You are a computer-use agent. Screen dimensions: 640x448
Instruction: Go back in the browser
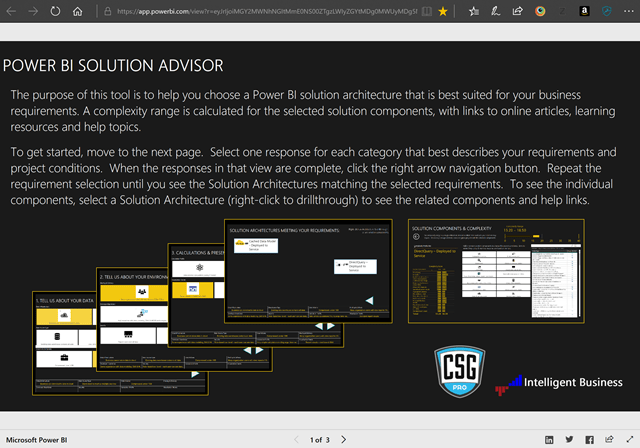pyautogui.click(x=11, y=11)
